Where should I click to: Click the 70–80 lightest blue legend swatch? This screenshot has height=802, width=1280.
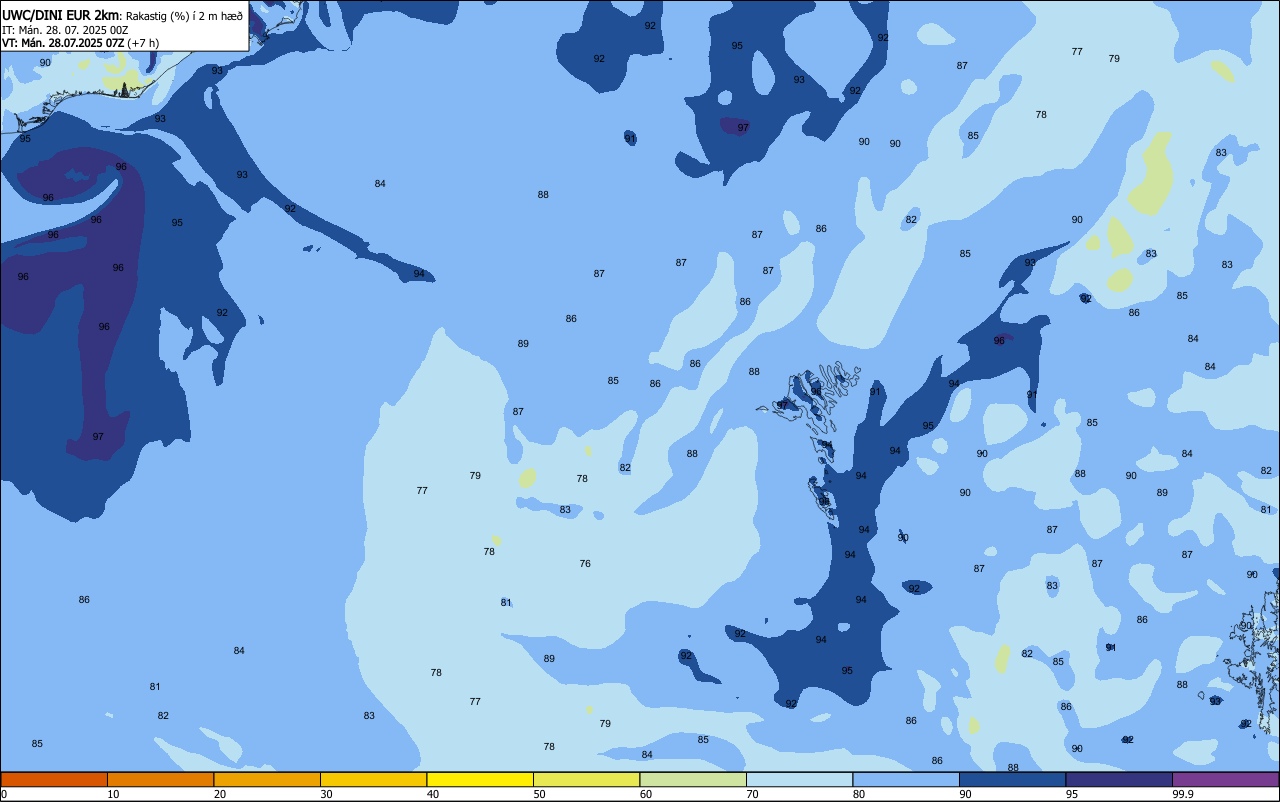(799, 779)
